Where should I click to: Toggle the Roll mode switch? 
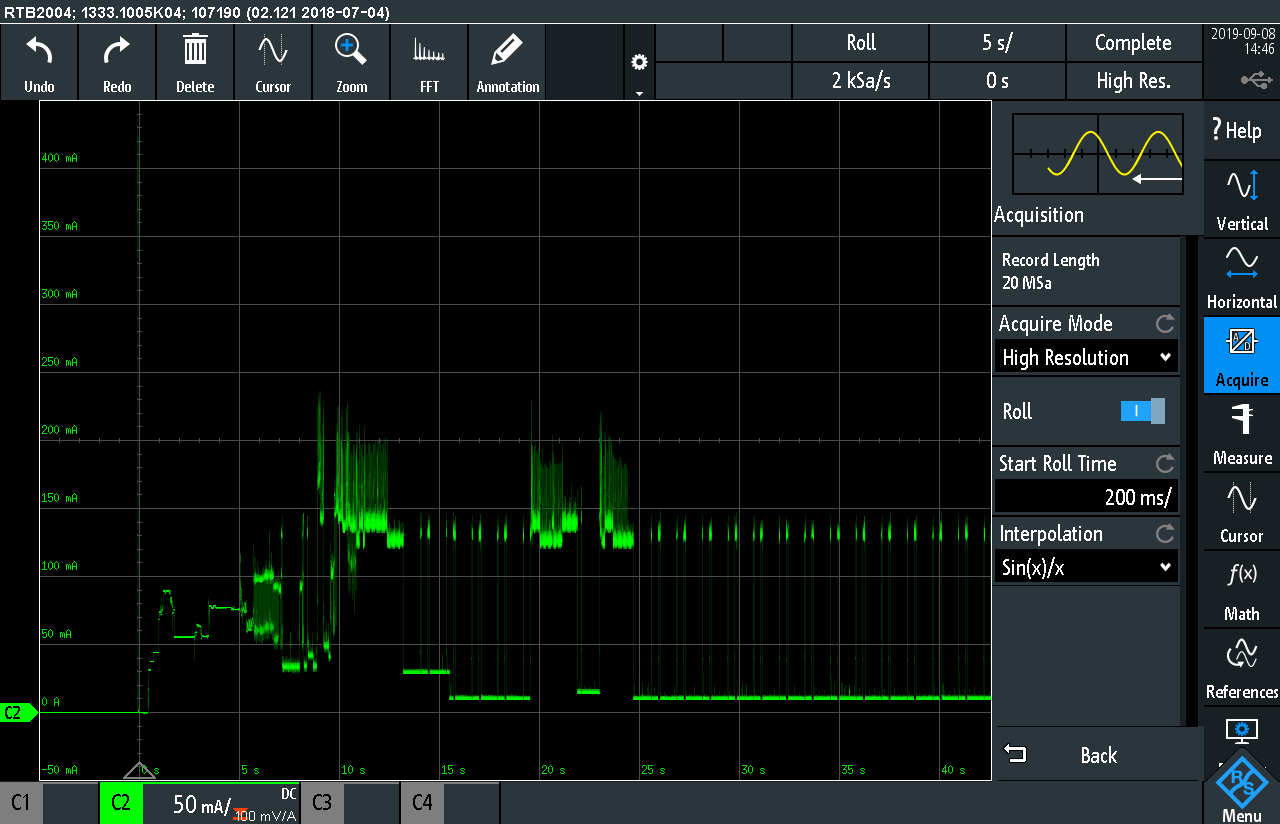(1142, 411)
